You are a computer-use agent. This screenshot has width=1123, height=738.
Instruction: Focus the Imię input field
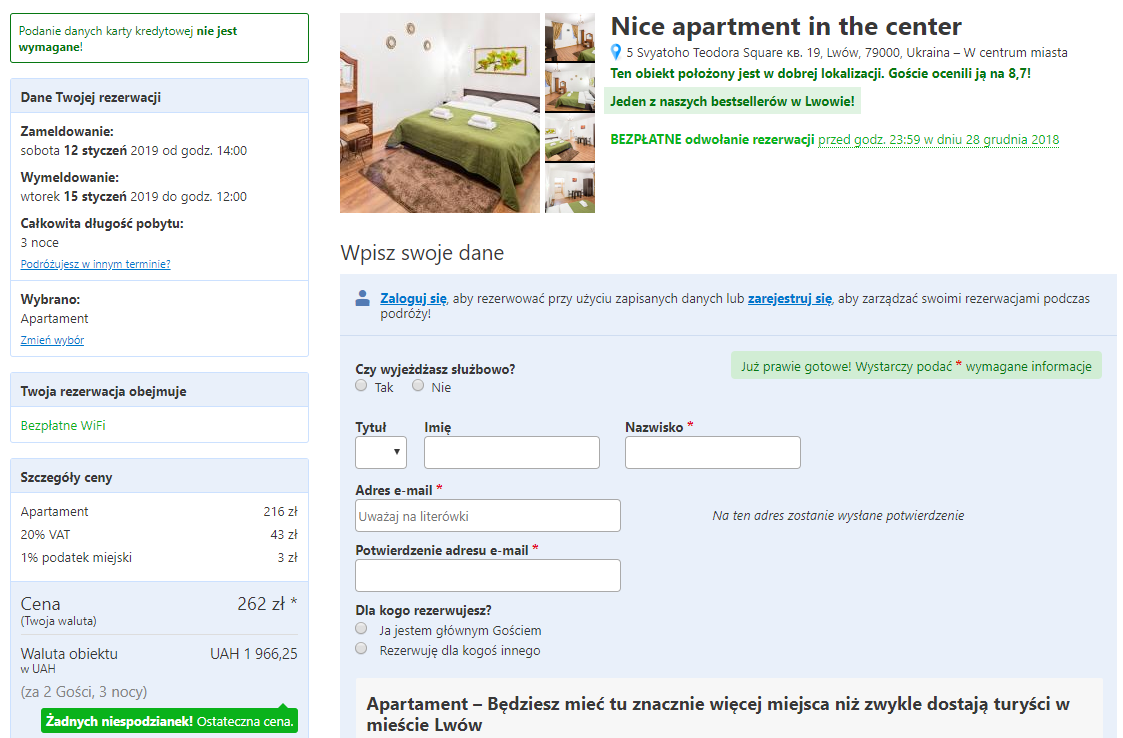(x=511, y=452)
